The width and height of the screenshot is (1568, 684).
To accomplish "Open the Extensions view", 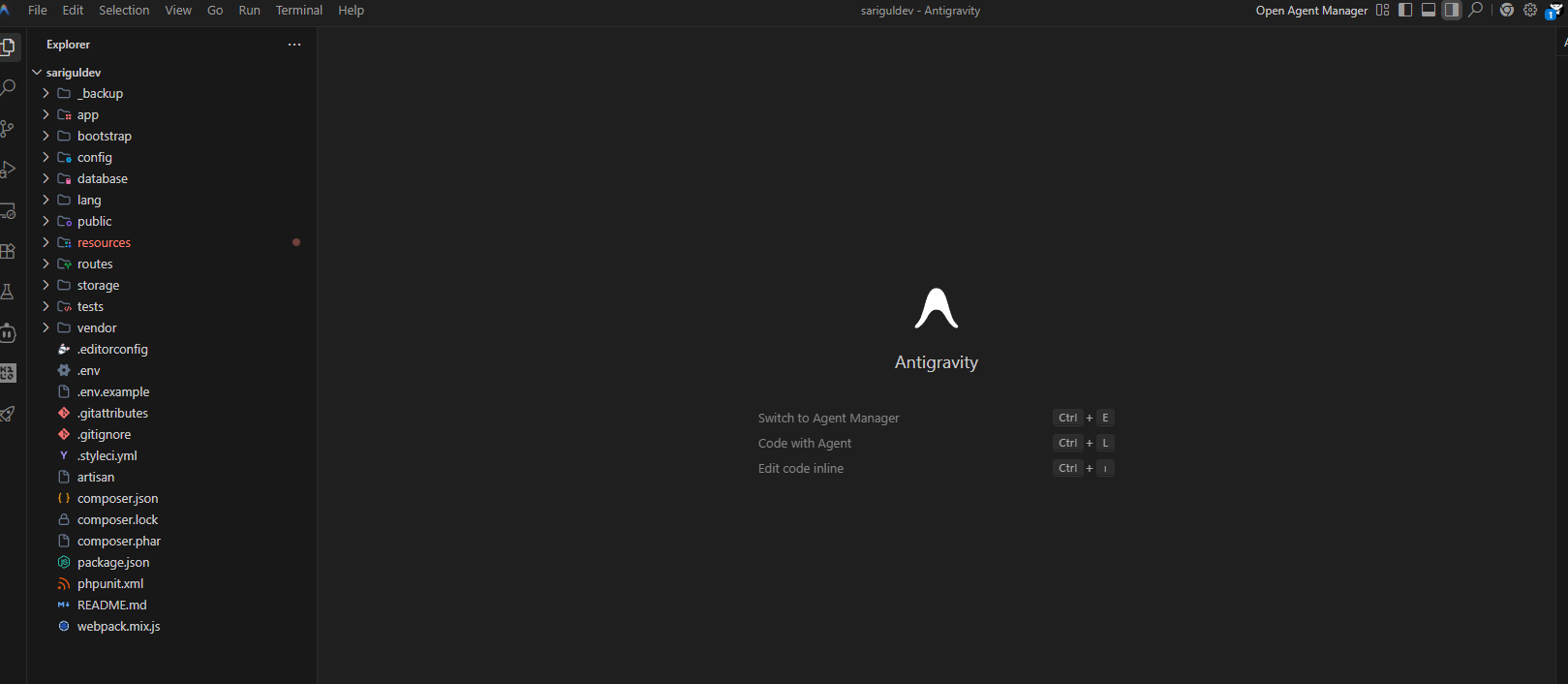I will [x=8, y=251].
